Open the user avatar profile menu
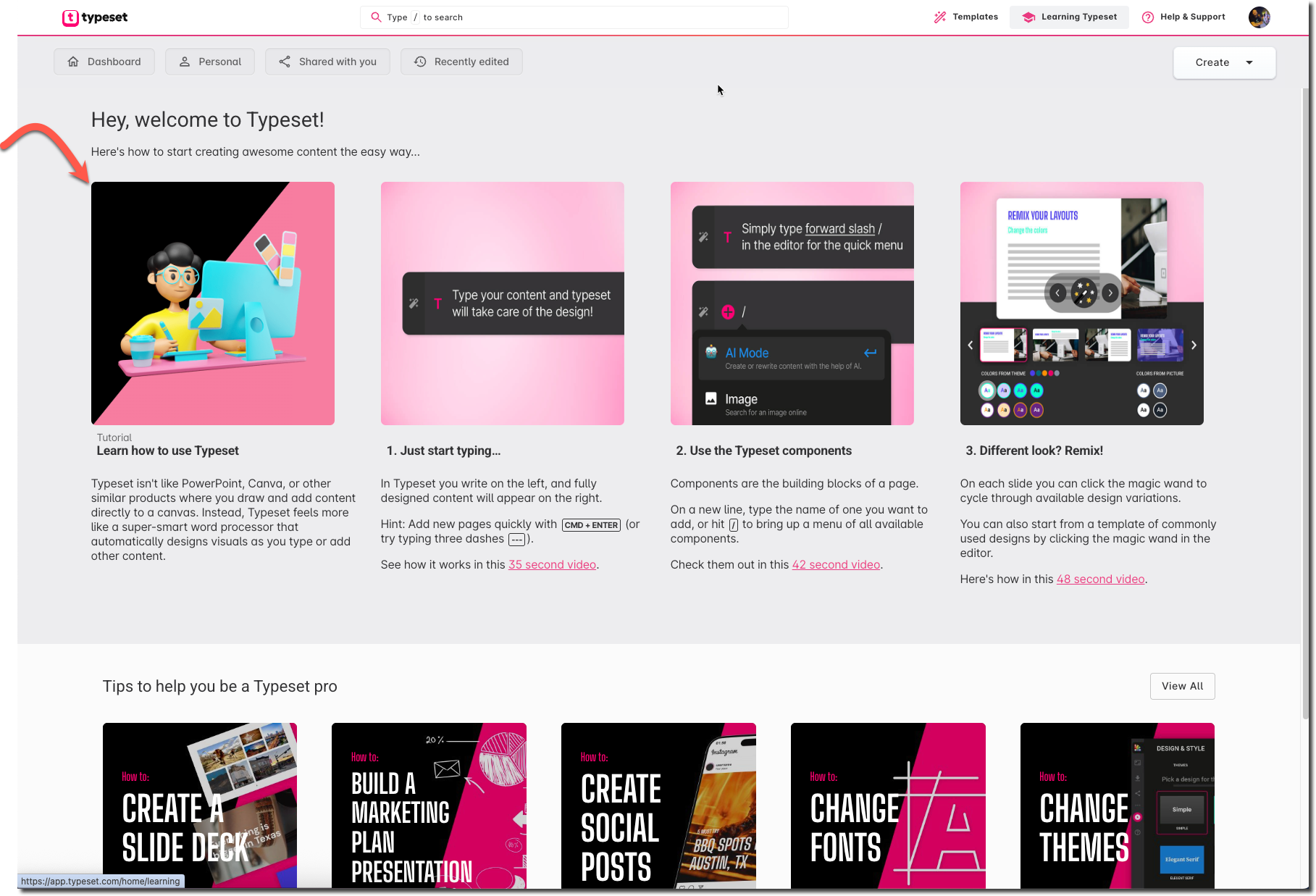This screenshot has height=896, width=1316. [1259, 17]
